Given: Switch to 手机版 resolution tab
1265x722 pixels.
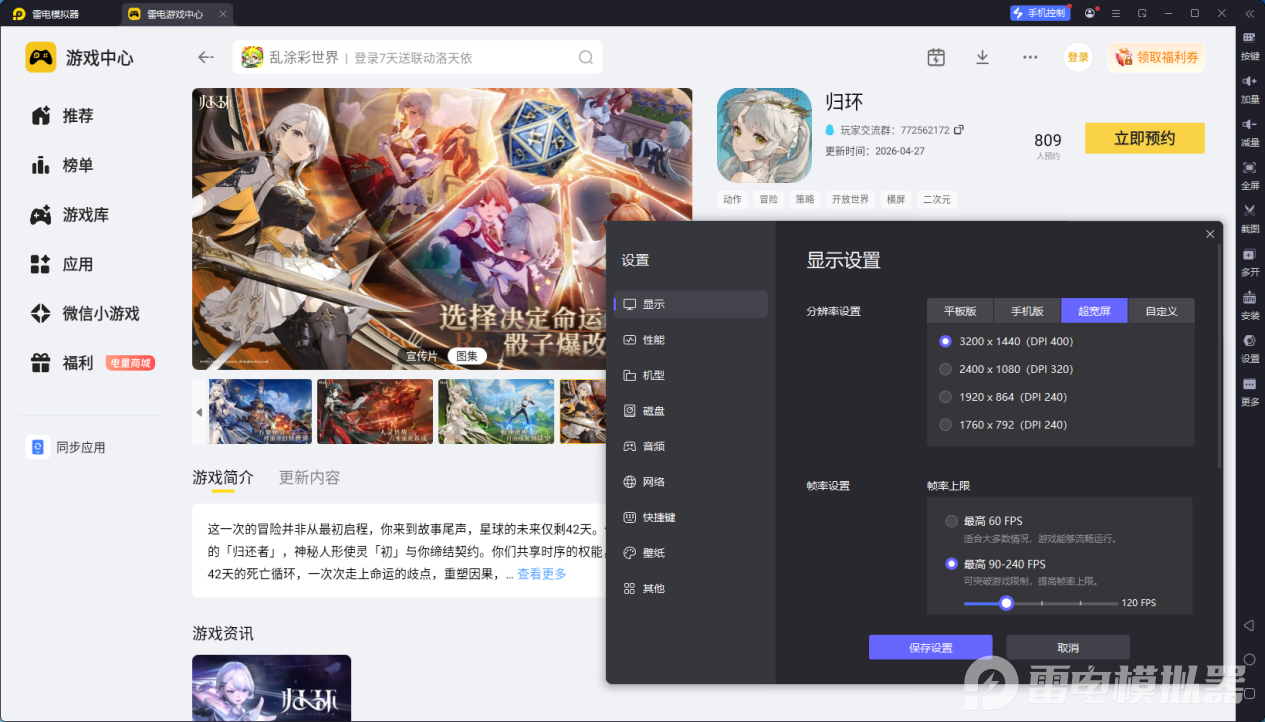Looking at the screenshot, I should tap(1027, 311).
